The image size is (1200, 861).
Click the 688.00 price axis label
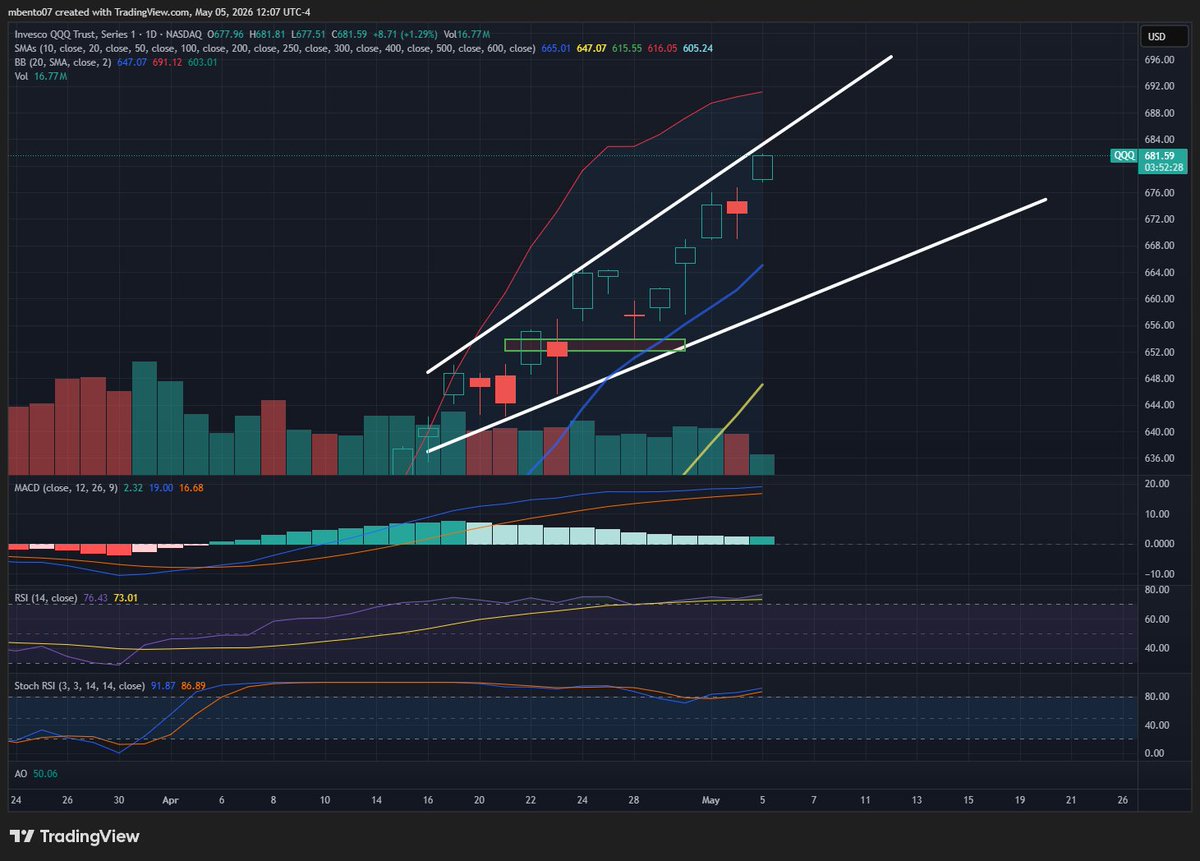[1159, 113]
